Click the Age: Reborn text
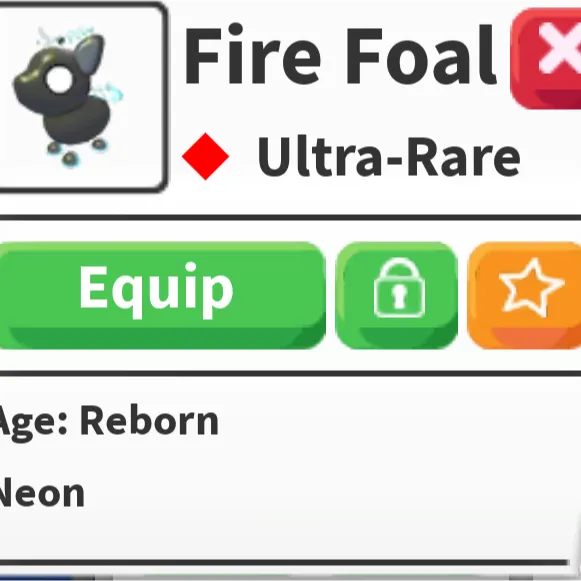 pos(107,422)
